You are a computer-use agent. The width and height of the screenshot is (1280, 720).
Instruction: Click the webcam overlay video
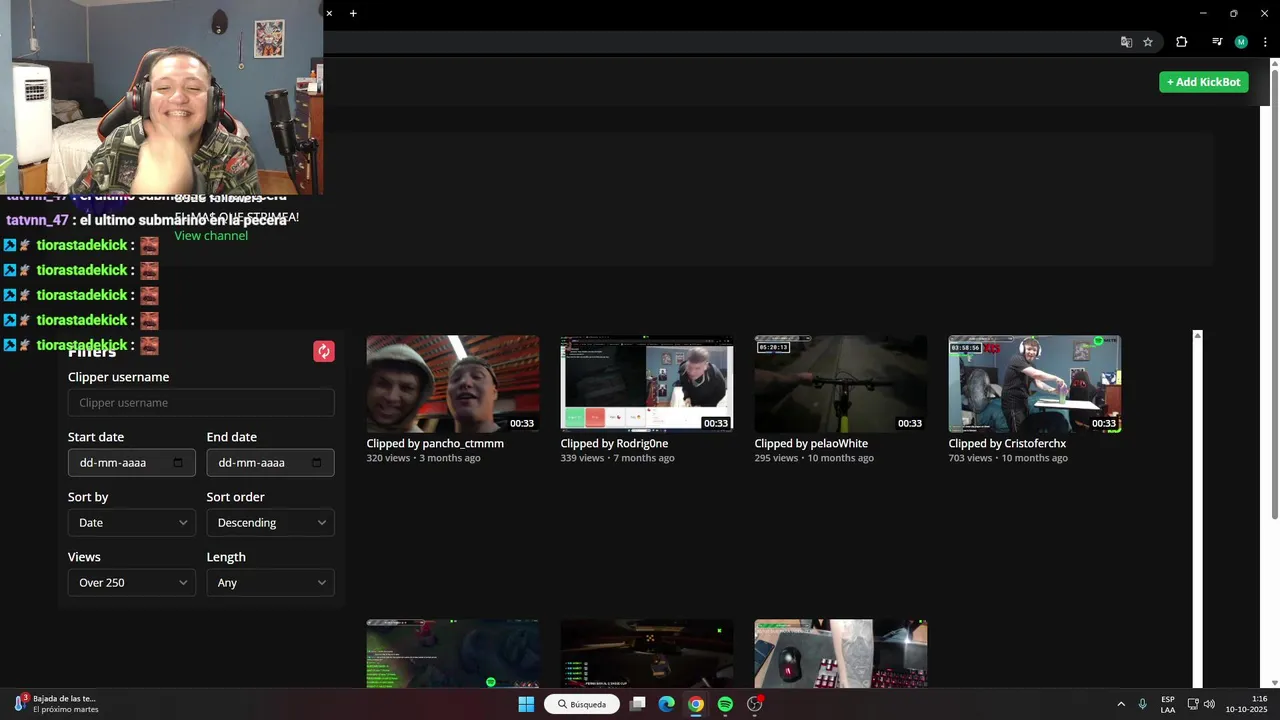(161, 97)
